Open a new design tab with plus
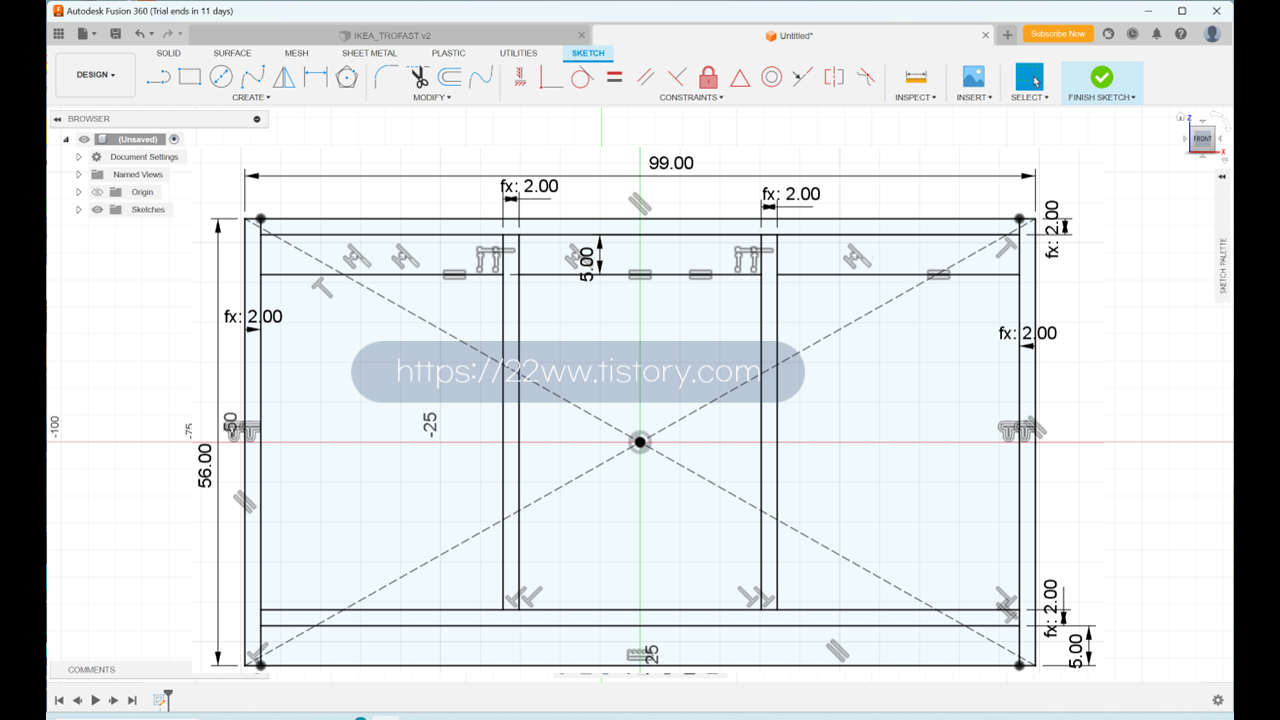Image resolution: width=1280 pixels, height=720 pixels. (x=1007, y=35)
